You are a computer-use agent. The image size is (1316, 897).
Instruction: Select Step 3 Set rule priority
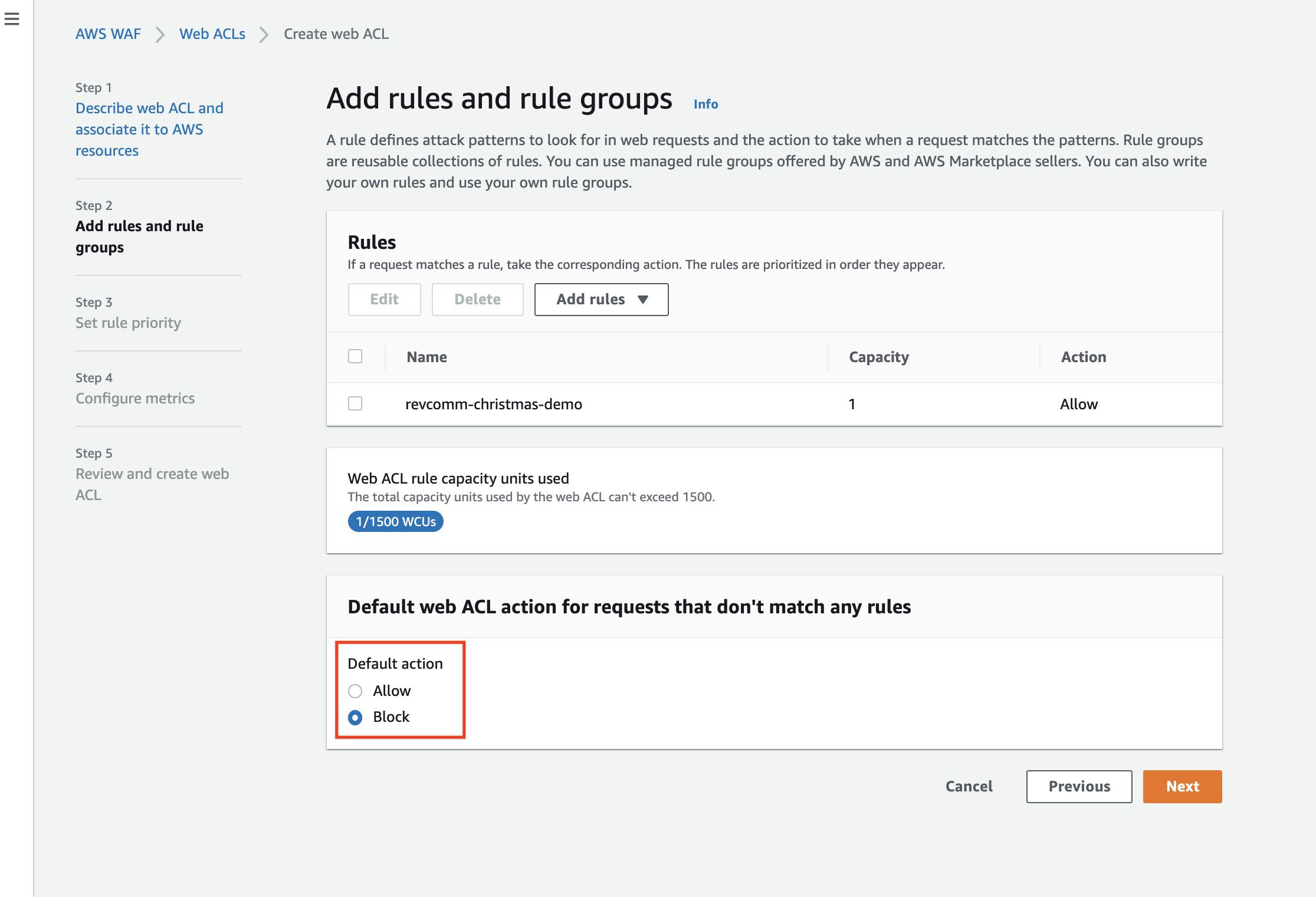pos(128,323)
